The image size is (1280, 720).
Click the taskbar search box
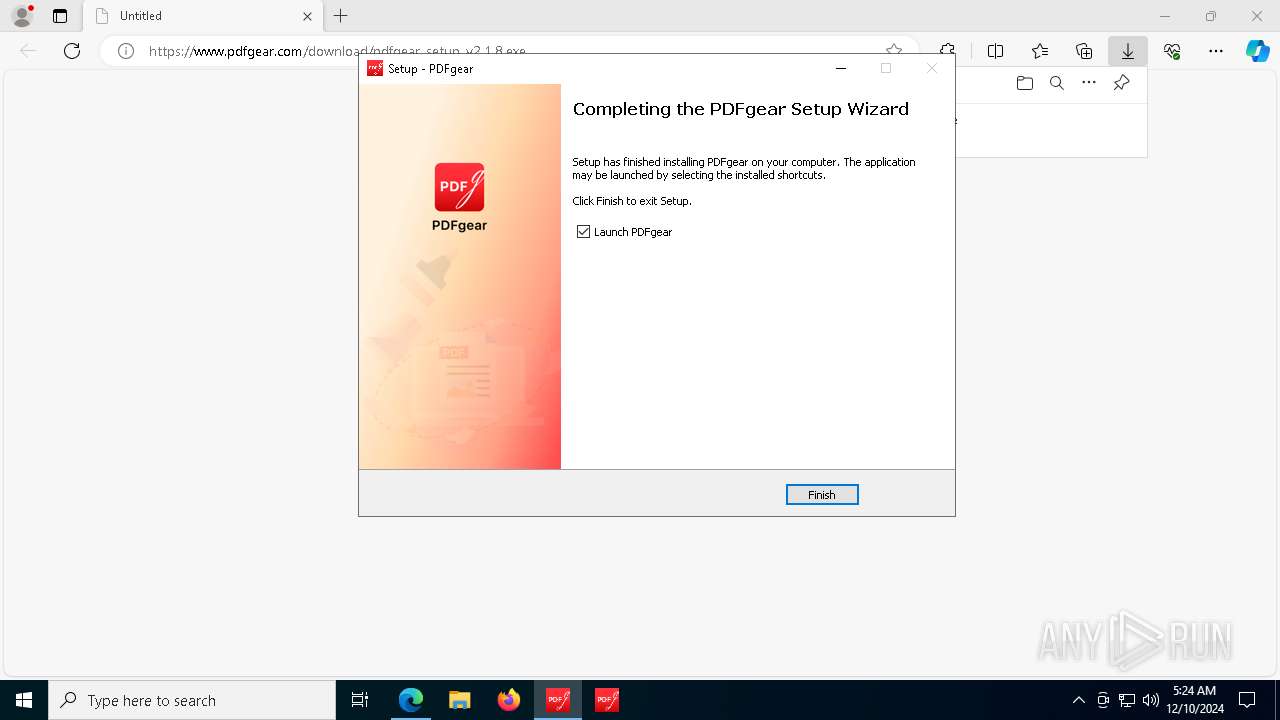coord(192,700)
